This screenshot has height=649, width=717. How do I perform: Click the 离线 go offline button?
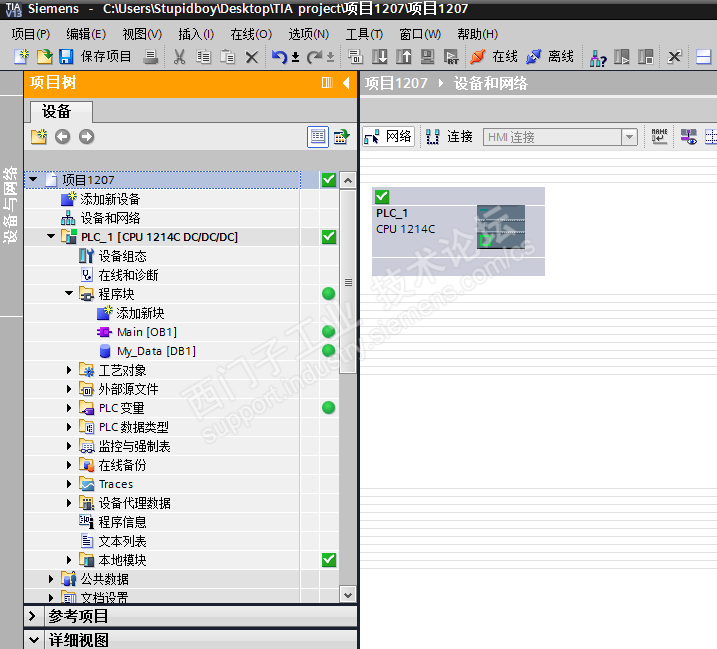(549, 57)
